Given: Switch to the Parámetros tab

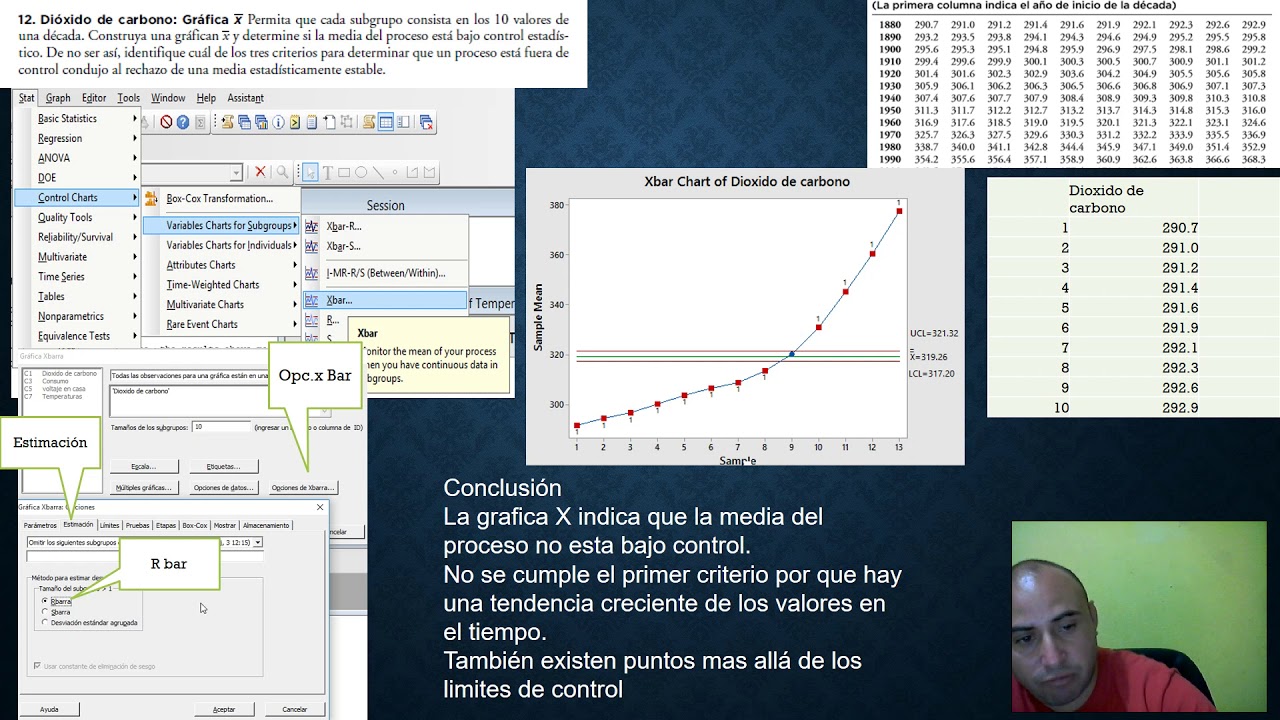Looking at the screenshot, I should 41,525.
